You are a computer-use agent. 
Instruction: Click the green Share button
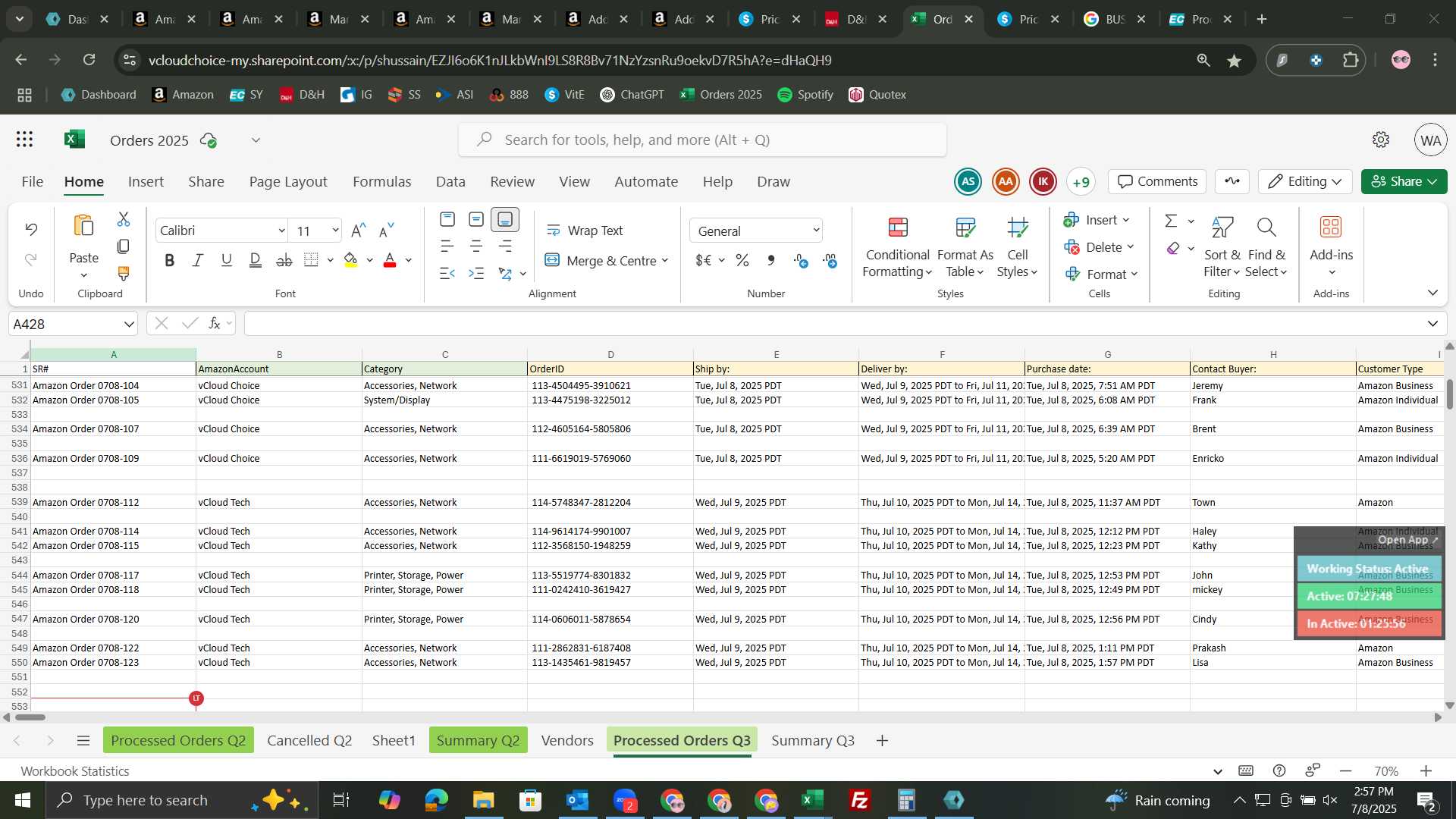pyautogui.click(x=1404, y=182)
